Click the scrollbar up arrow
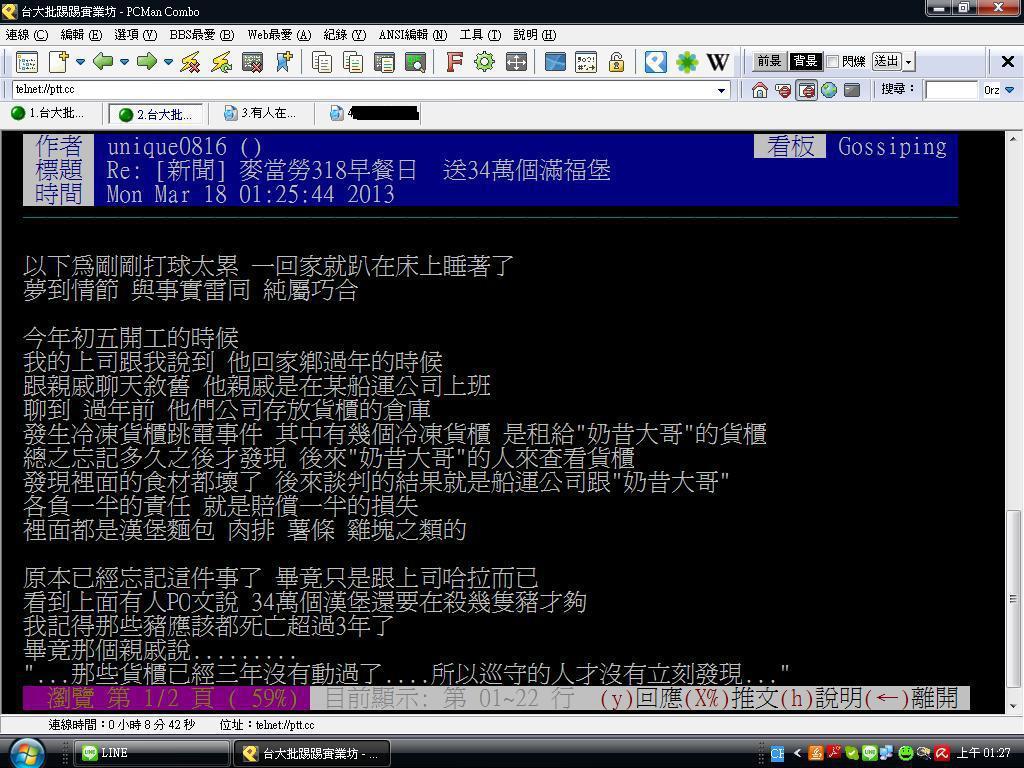Image resolution: width=1024 pixels, height=768 pixels. click(1013, 139)
